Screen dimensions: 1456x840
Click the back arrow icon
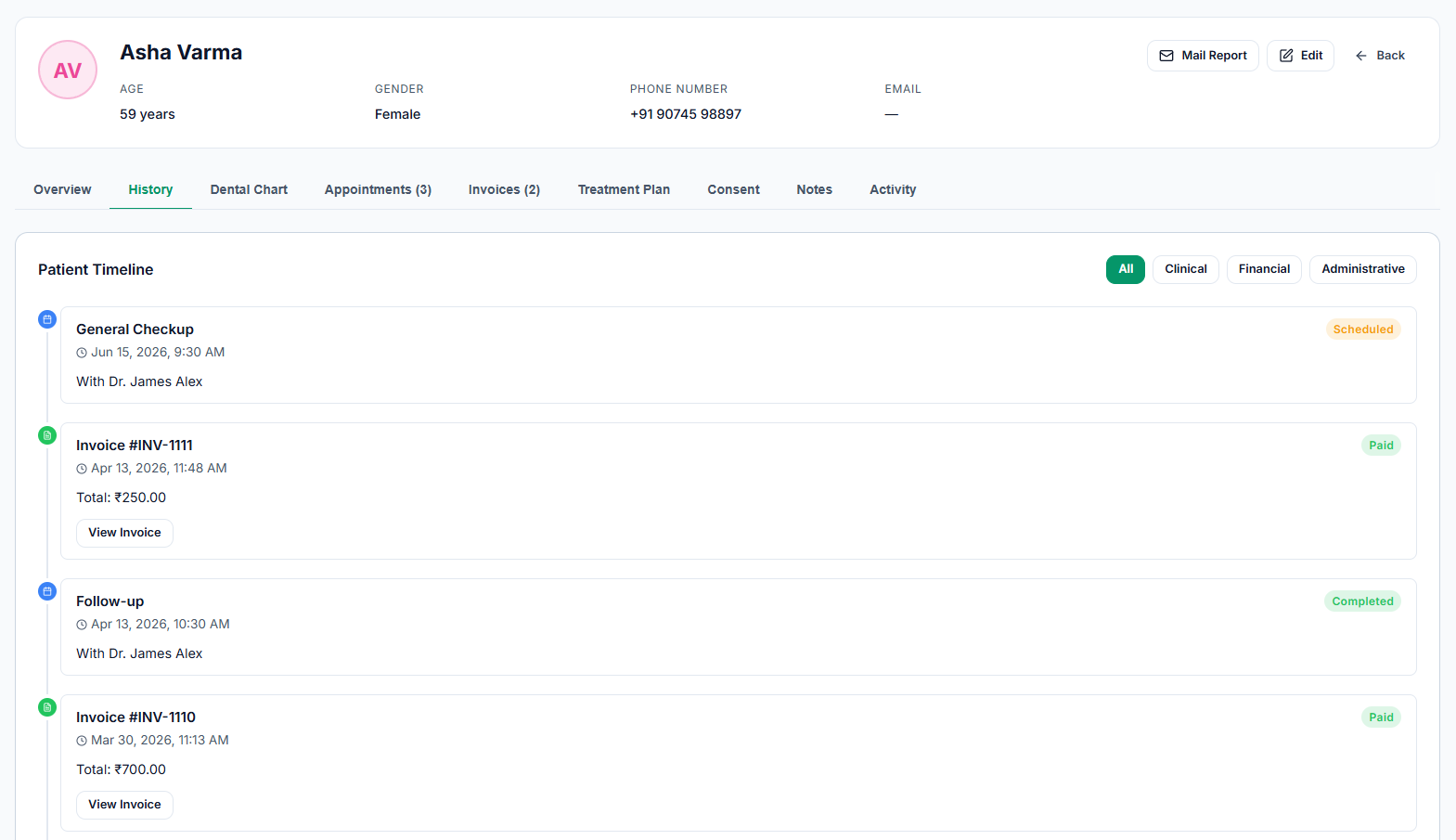[1361, 56]
